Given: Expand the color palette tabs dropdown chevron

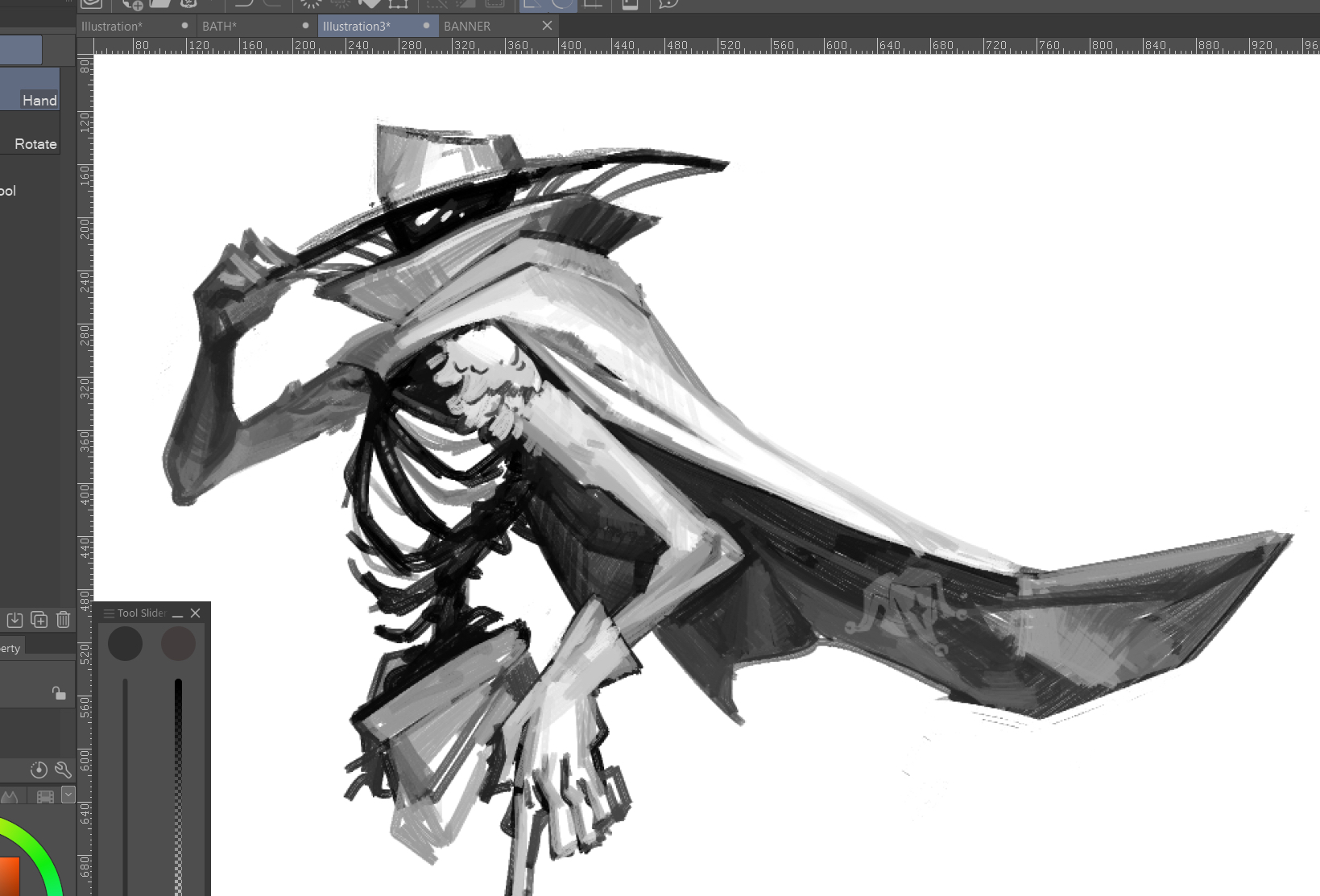Looking at the screenshot, I should pos(68,795).
